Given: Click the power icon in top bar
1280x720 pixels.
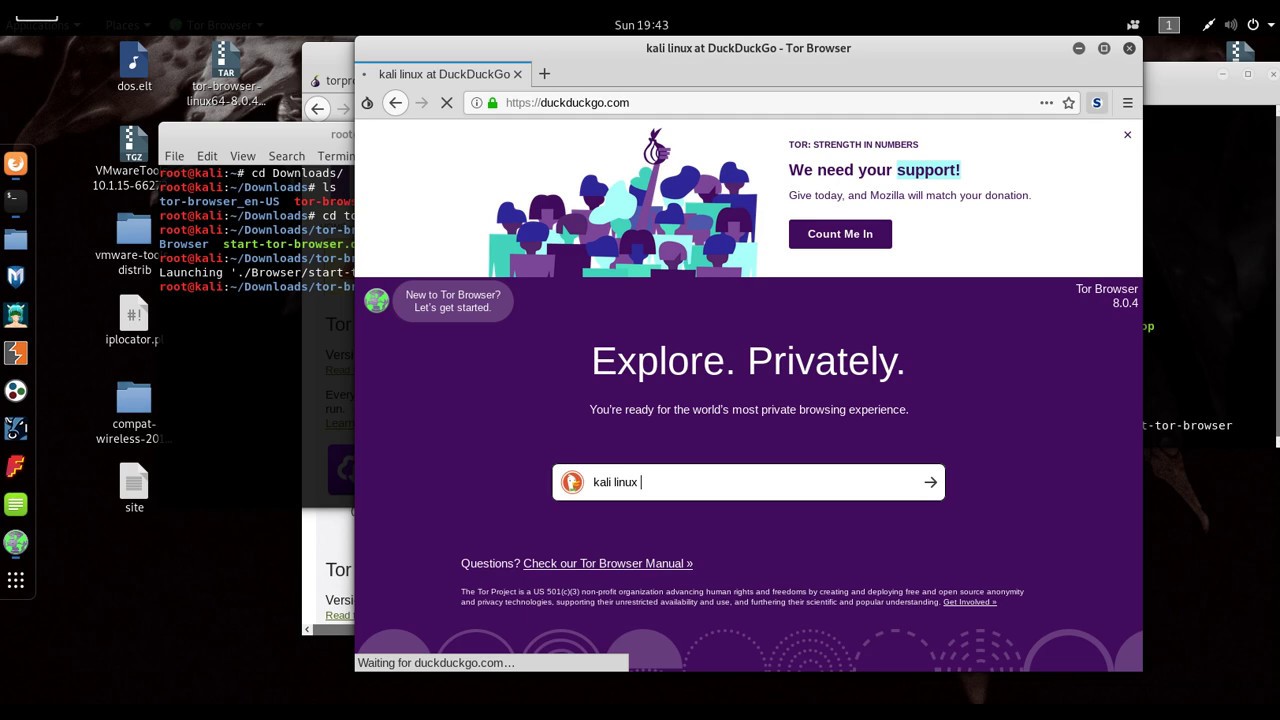Looking at the screenshot, I should (x=1253, y=25).
